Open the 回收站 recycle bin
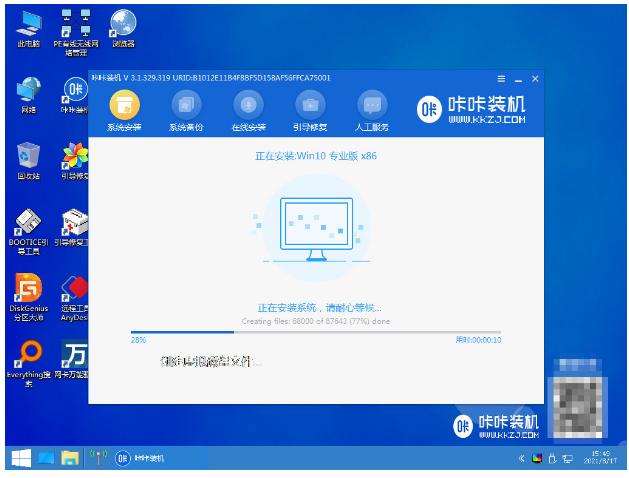 pyautogui.click(x=28, y=161)
